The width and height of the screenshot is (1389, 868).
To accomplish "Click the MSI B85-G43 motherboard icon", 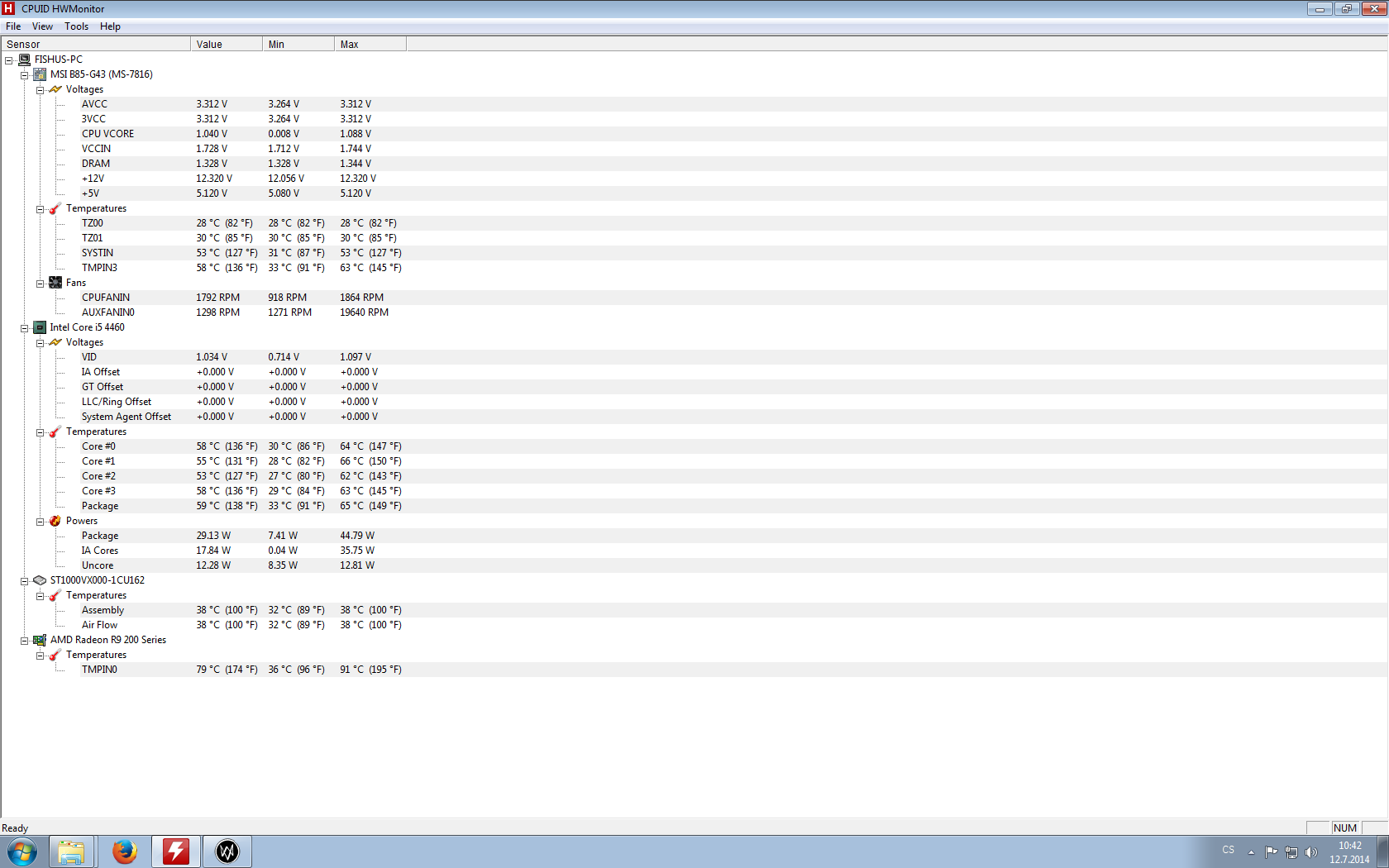I will coord(39,74).
